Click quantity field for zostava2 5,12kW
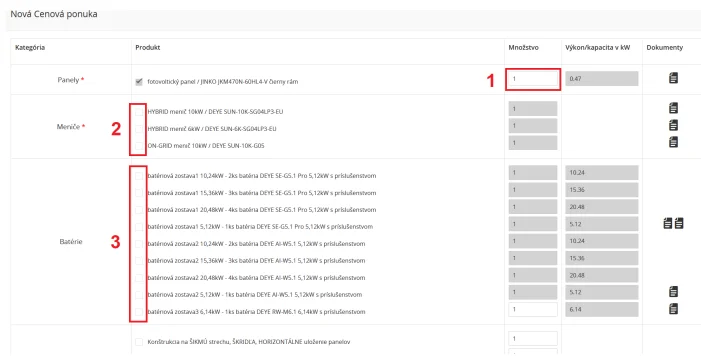This screenshot has height=361, width=701. click(533, 292)
